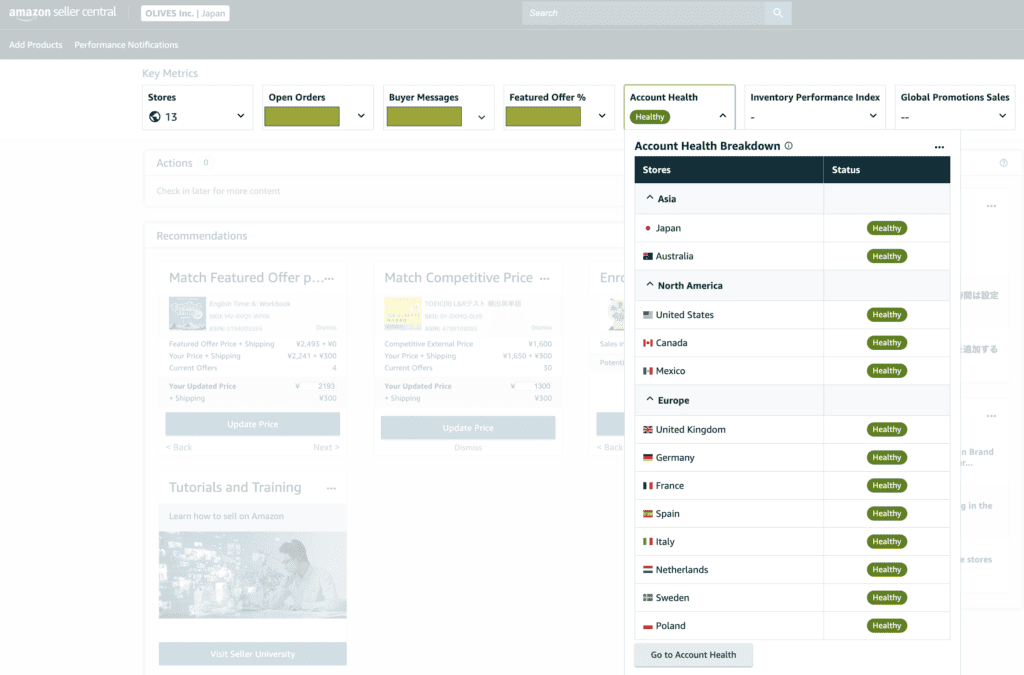Image resolution: width=1024 pixels, height=675 pixels.
Task: Click the Italy flag icon
Action: [x=648, y=542]
